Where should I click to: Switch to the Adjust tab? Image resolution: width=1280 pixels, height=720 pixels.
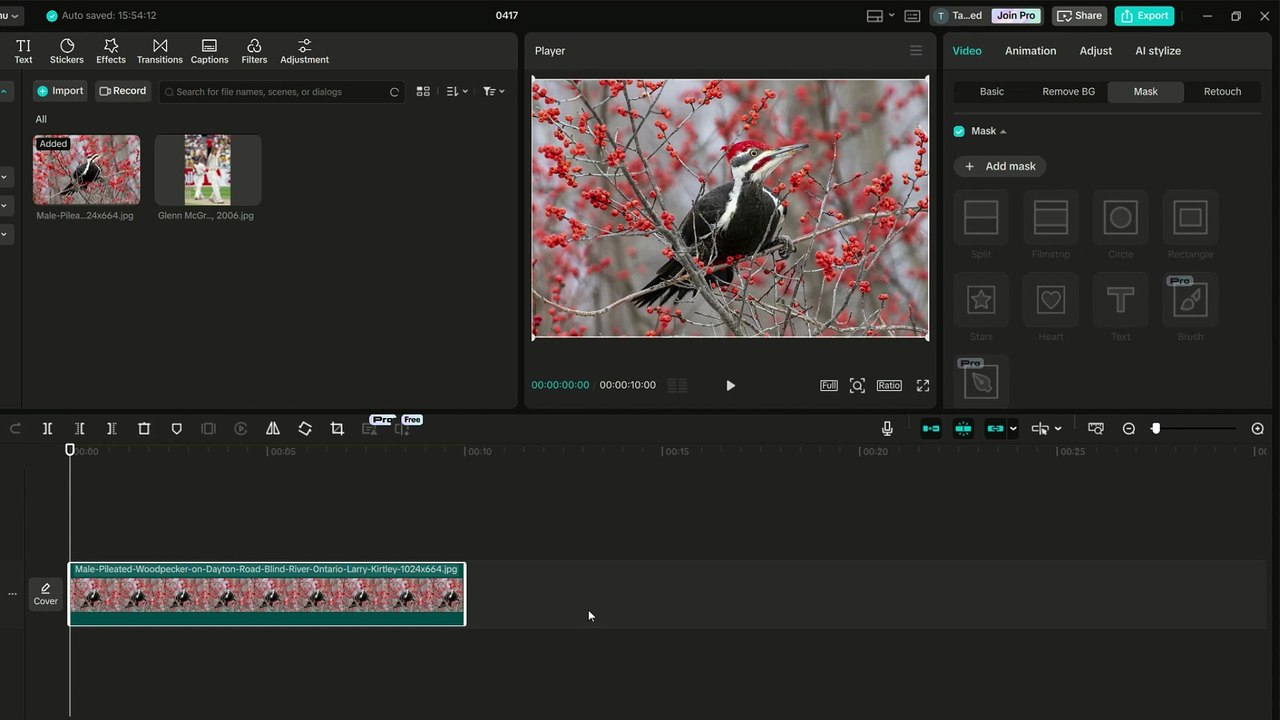[x=1095, y=50]
